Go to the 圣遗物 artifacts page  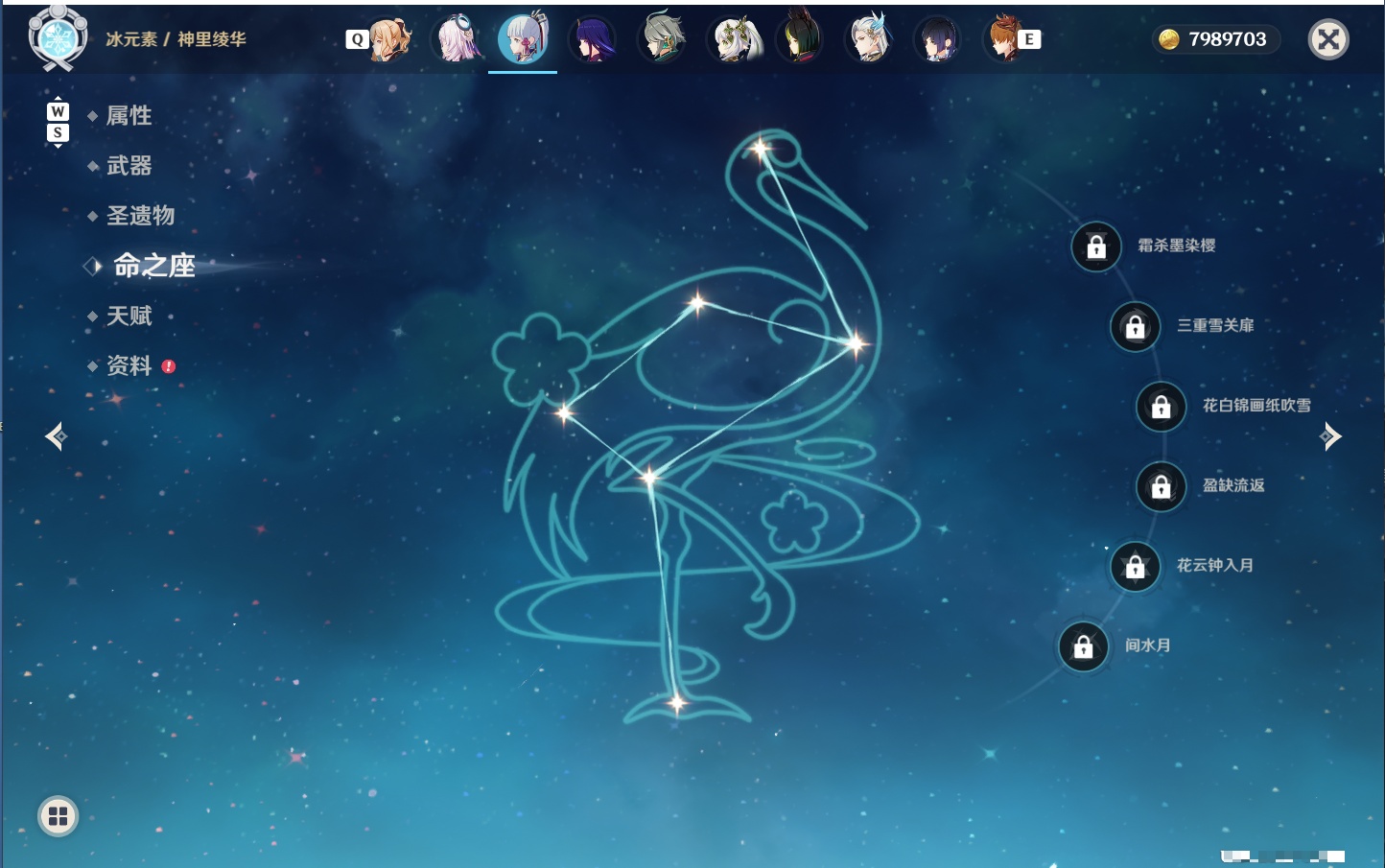click(140, 216)
